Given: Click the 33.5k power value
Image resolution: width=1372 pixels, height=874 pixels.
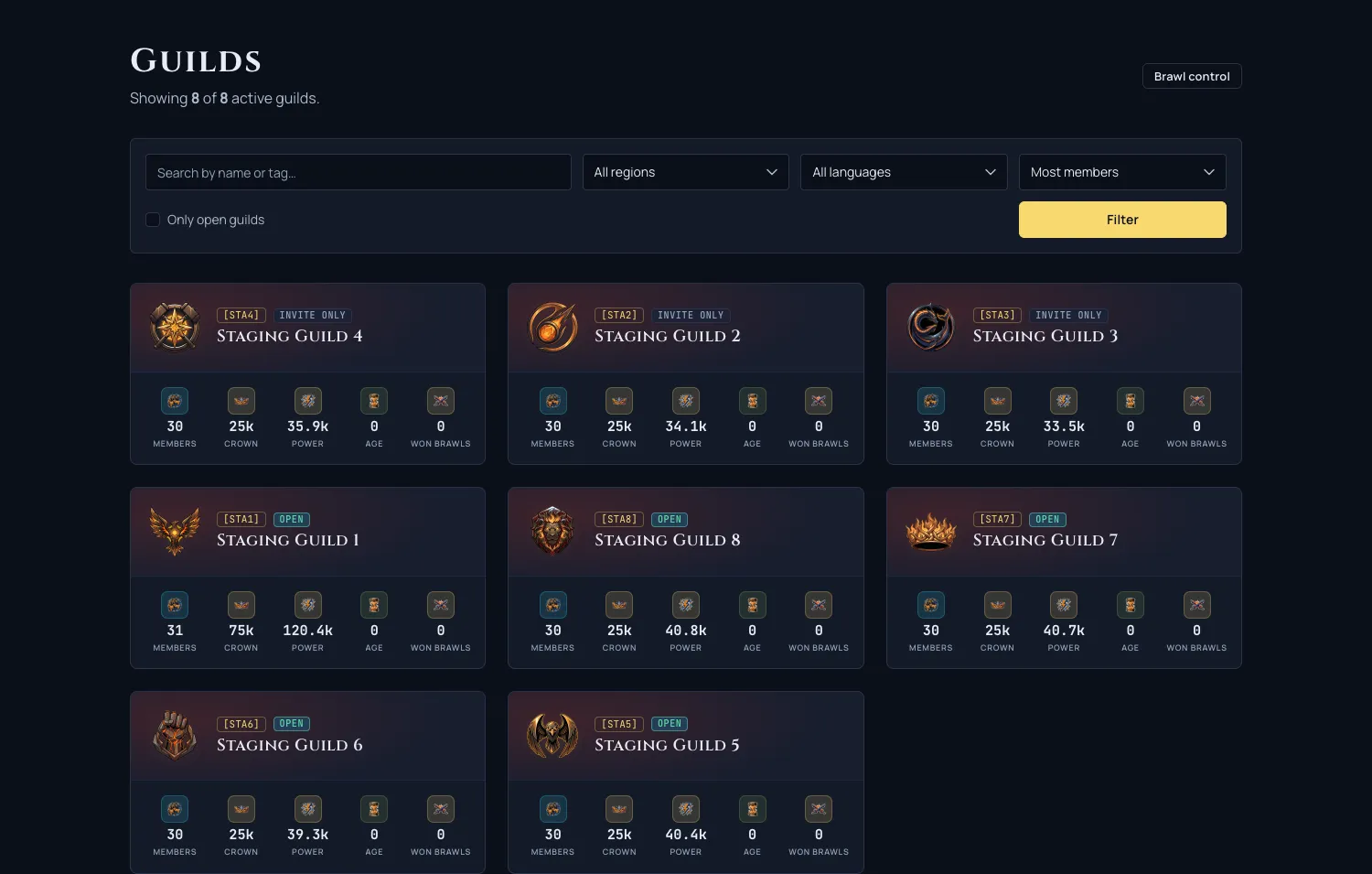Looking at the screenshot, I should (x=1064, y=426).
